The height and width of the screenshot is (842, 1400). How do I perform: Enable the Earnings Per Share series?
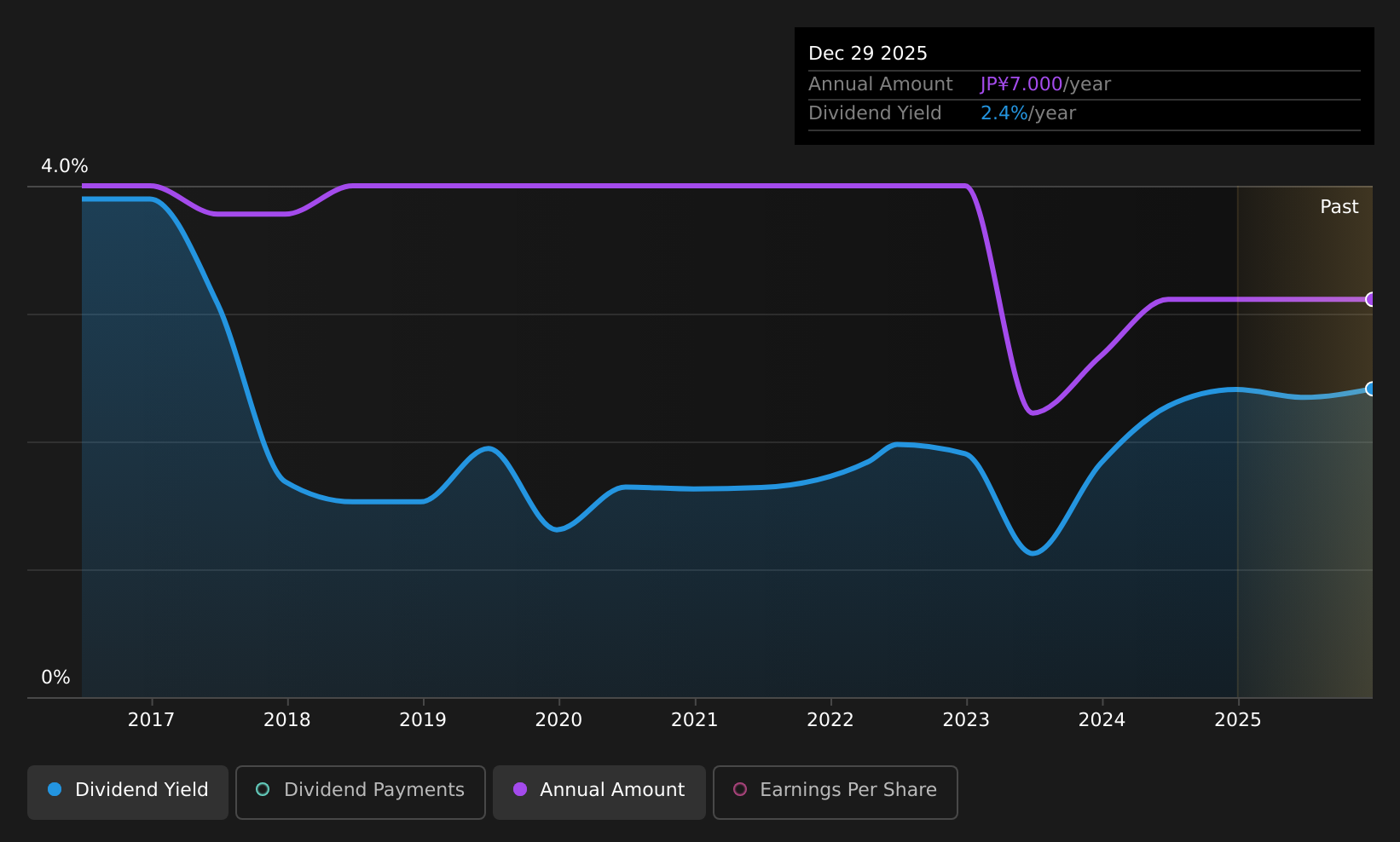836,792
